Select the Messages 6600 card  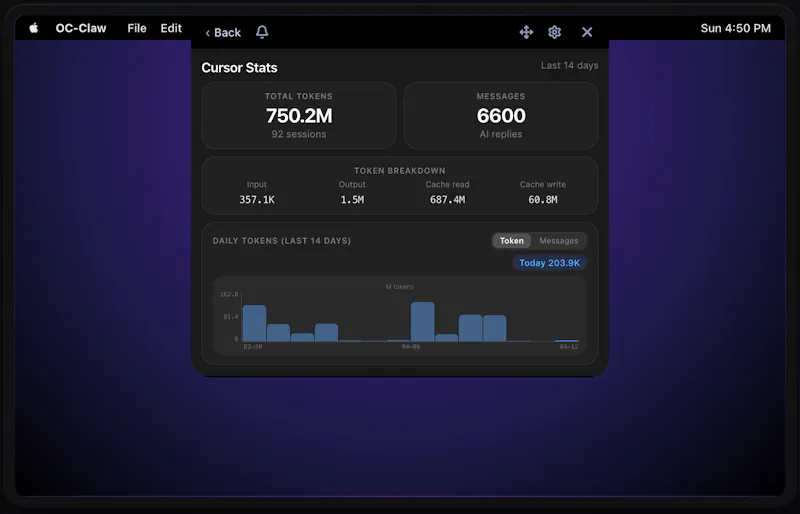pyautogui.click(x=501, y=115)
